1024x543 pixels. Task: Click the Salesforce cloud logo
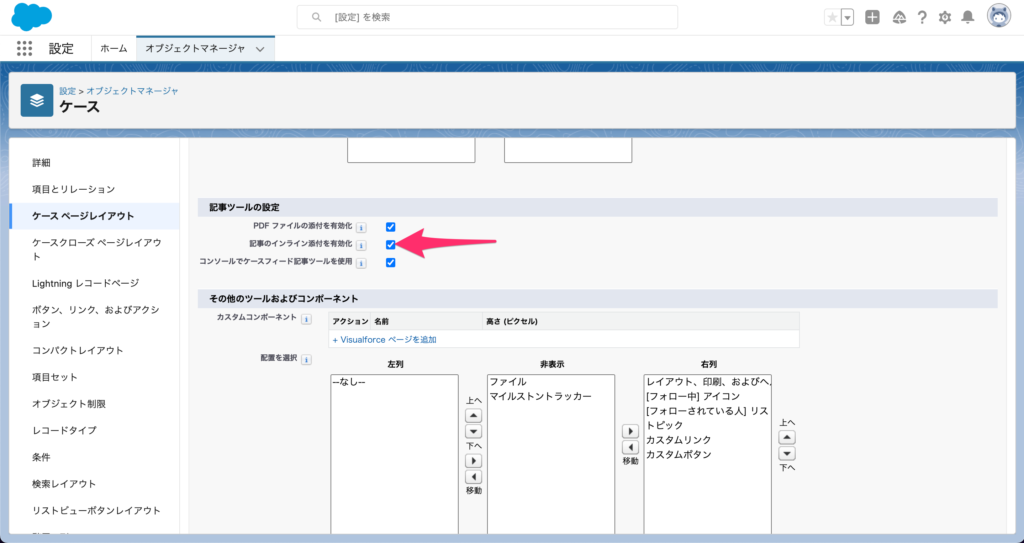tap(31, 17)
